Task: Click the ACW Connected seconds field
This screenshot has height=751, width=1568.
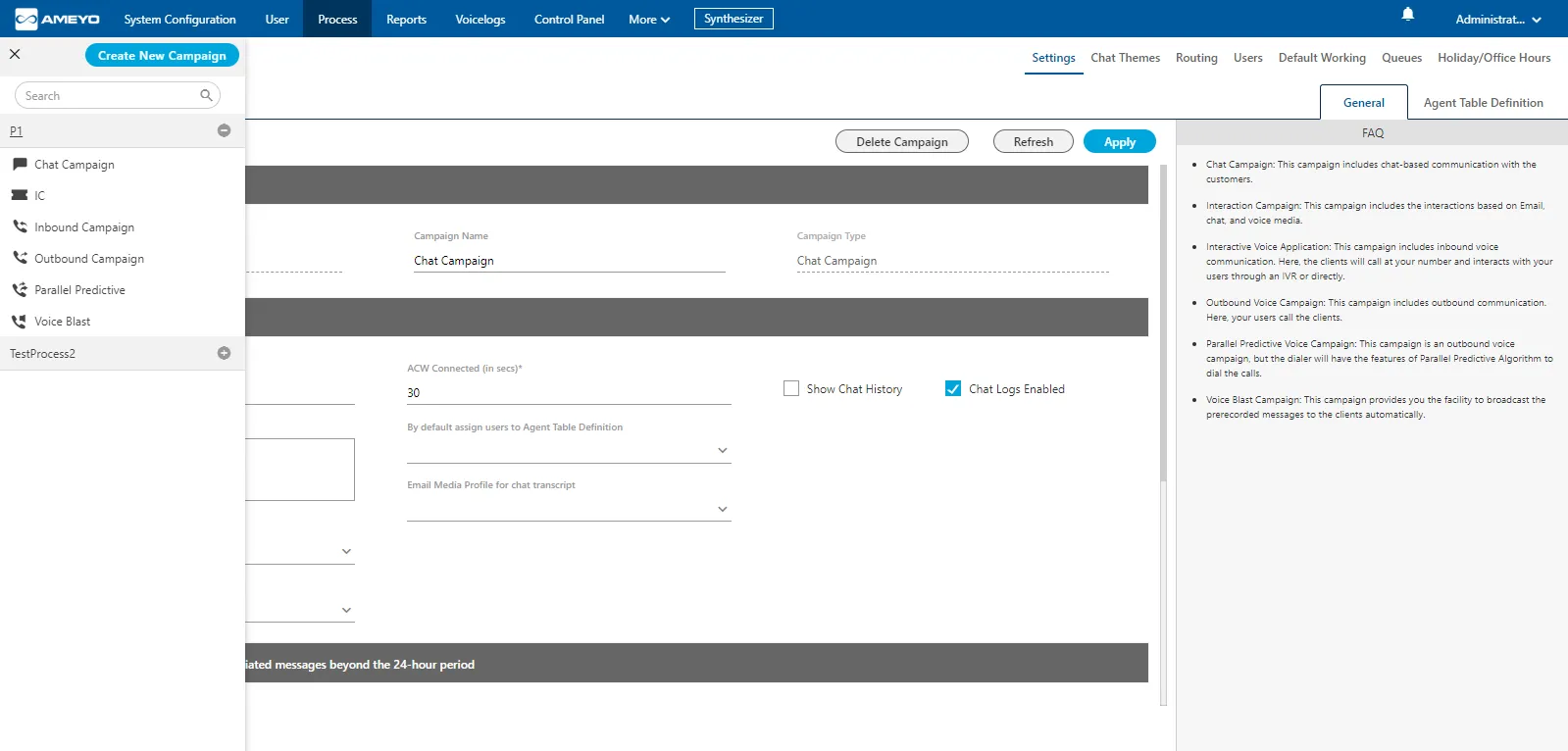Action: click(569, 392)
